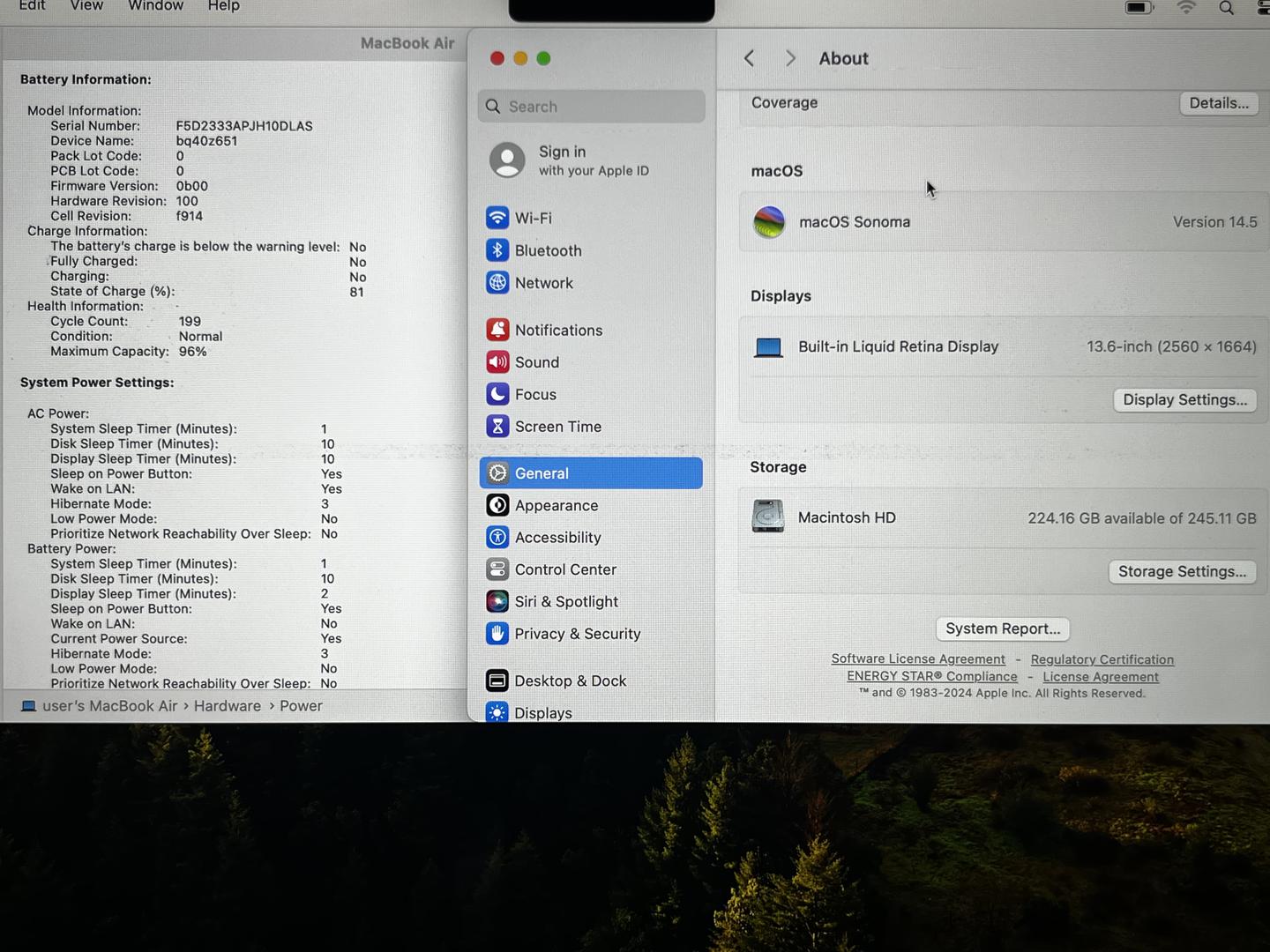The height and width of the screenshot is (952, 1270).
Task: Select the Network globe icon in sidebar
Action: pos(497,283)
